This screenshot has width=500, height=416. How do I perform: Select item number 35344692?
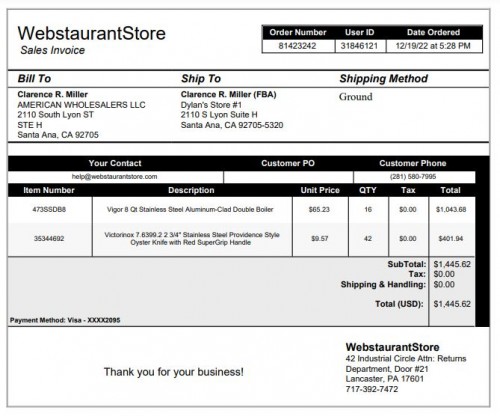click(x=49, y=239)
